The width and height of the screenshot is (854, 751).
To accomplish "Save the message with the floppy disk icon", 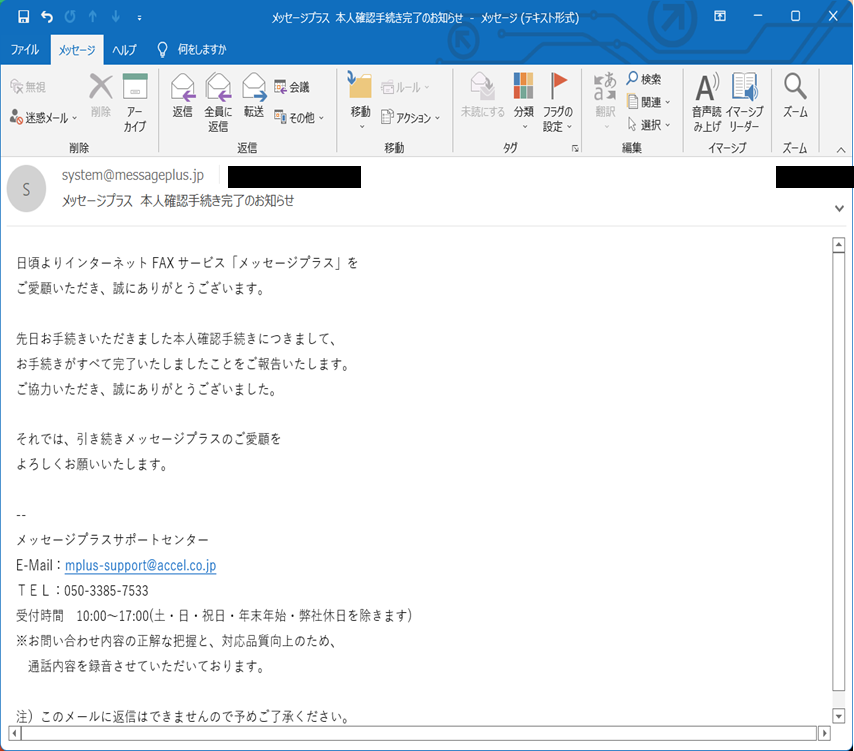I will (x=23, y=17).
